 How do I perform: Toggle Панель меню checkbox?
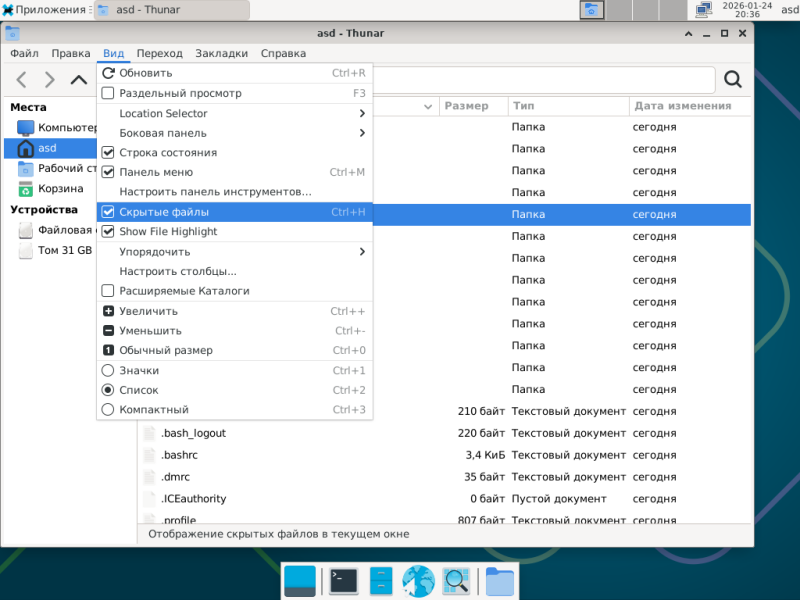108,172
